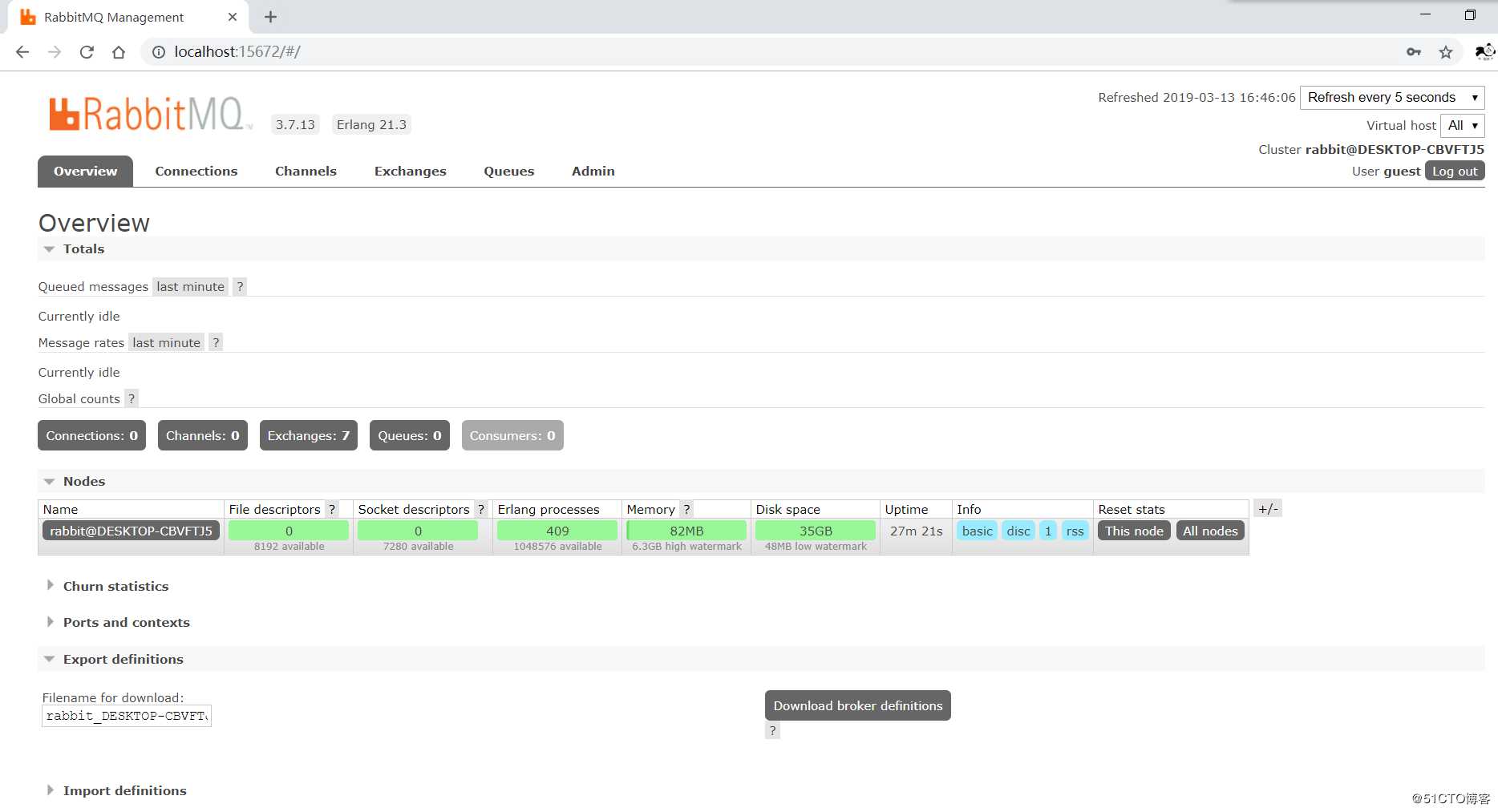Click the Erlang 21.3 version label

[371, 125]
